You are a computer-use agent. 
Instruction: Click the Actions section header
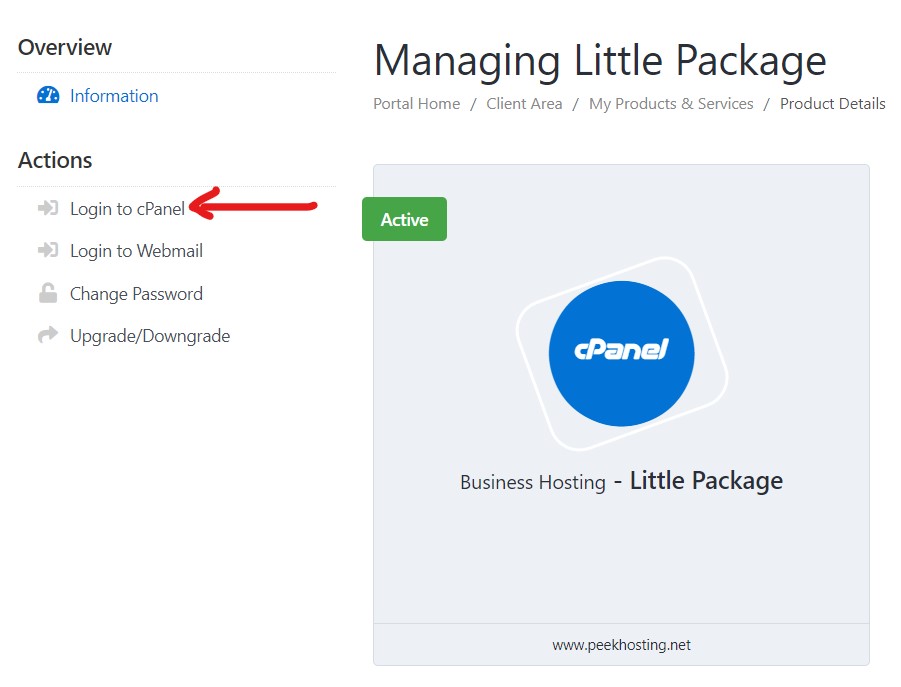point(55,160)
